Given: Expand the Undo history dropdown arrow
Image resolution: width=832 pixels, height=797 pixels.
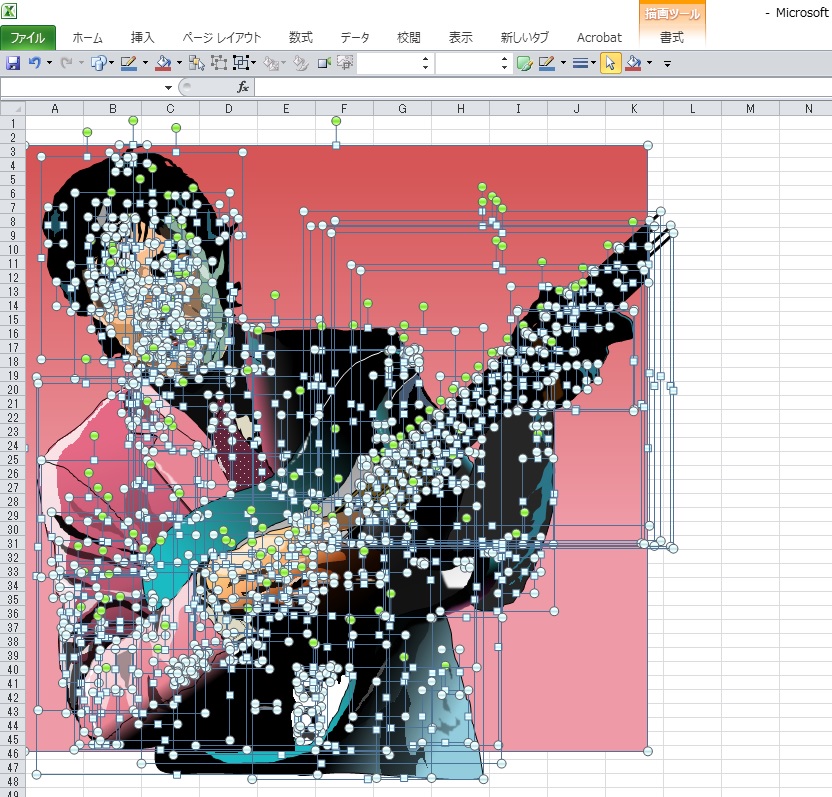Looking at the screenshot, I should pyautogui.click(x=49, y=63).
